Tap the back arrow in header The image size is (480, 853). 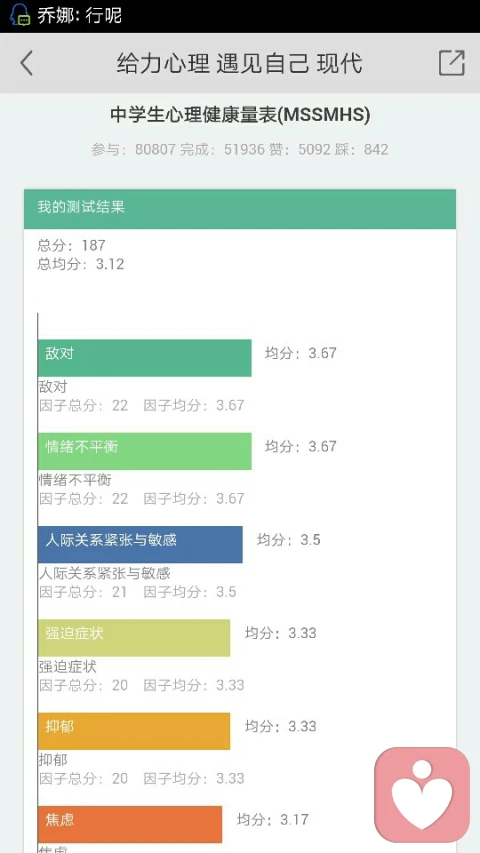(x=27, y=64)
